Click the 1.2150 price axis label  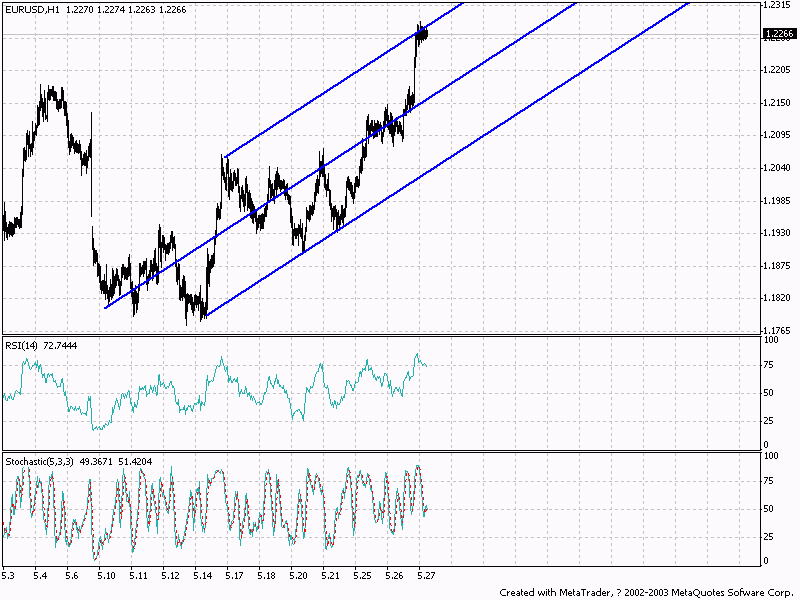click(777, 103)
